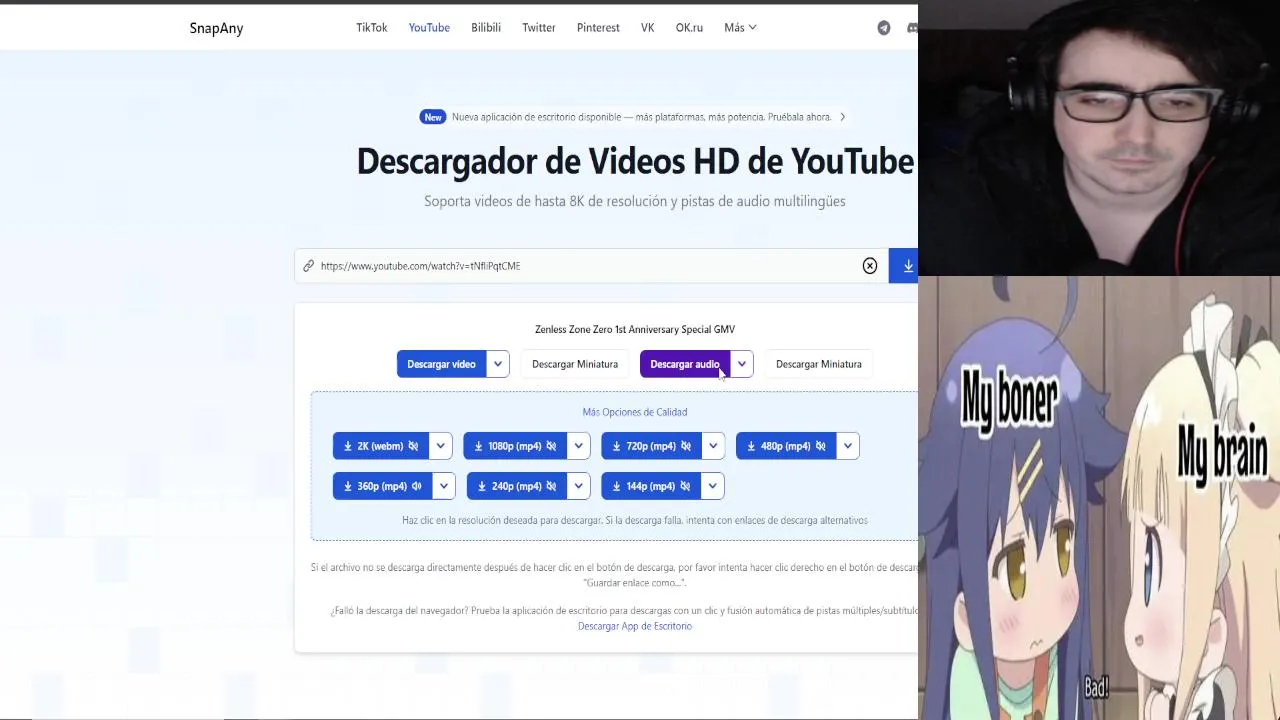Clear the URL with the X icon
1280x720 pixels.
pos(870,266)
